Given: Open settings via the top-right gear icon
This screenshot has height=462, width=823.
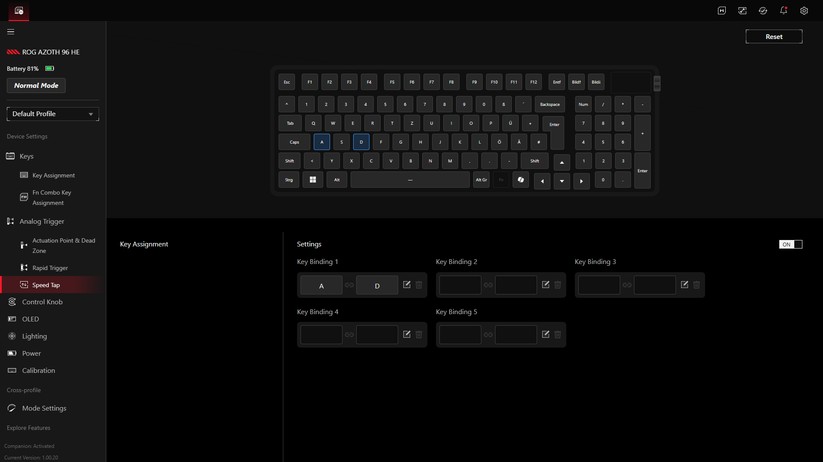Looking at the screenshot, I should tap(804, 11).
